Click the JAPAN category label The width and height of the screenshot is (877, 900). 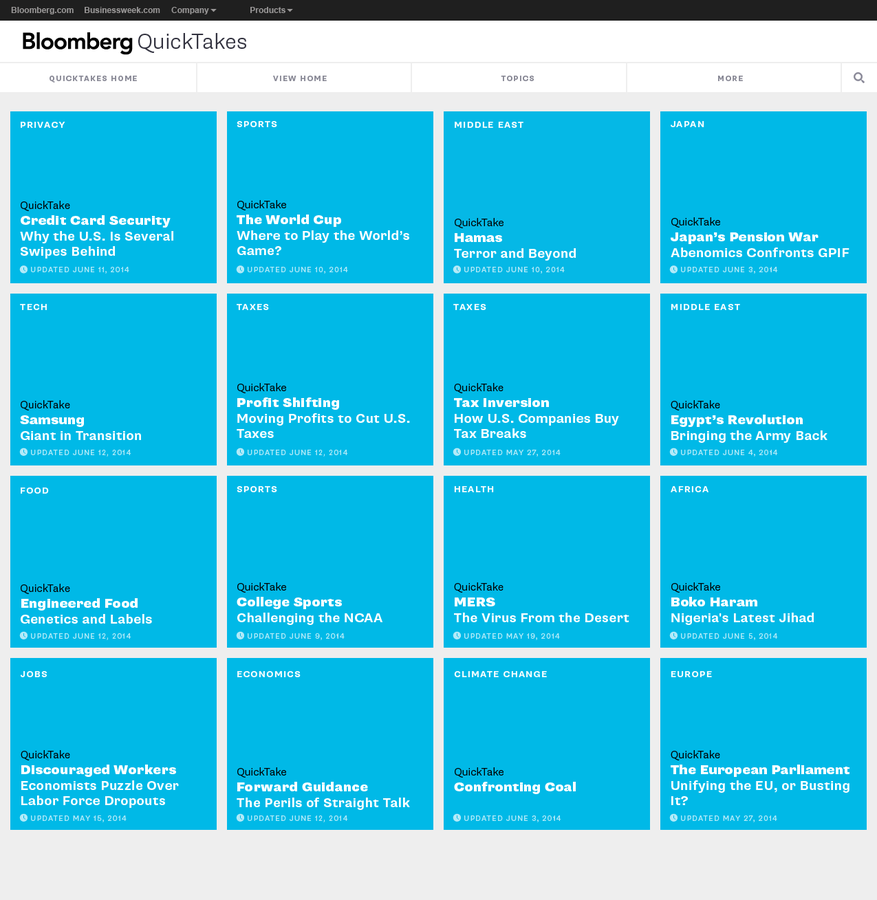[x=688, y=124]
